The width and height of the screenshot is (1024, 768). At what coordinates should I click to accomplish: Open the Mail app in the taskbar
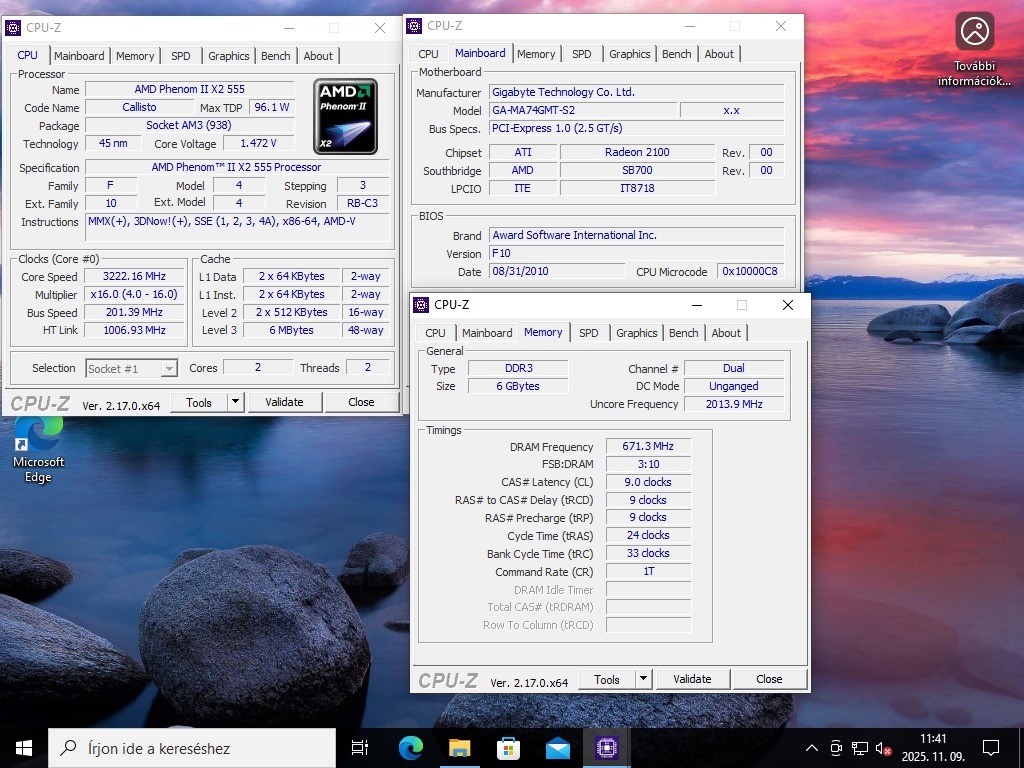tap(557, 748)
